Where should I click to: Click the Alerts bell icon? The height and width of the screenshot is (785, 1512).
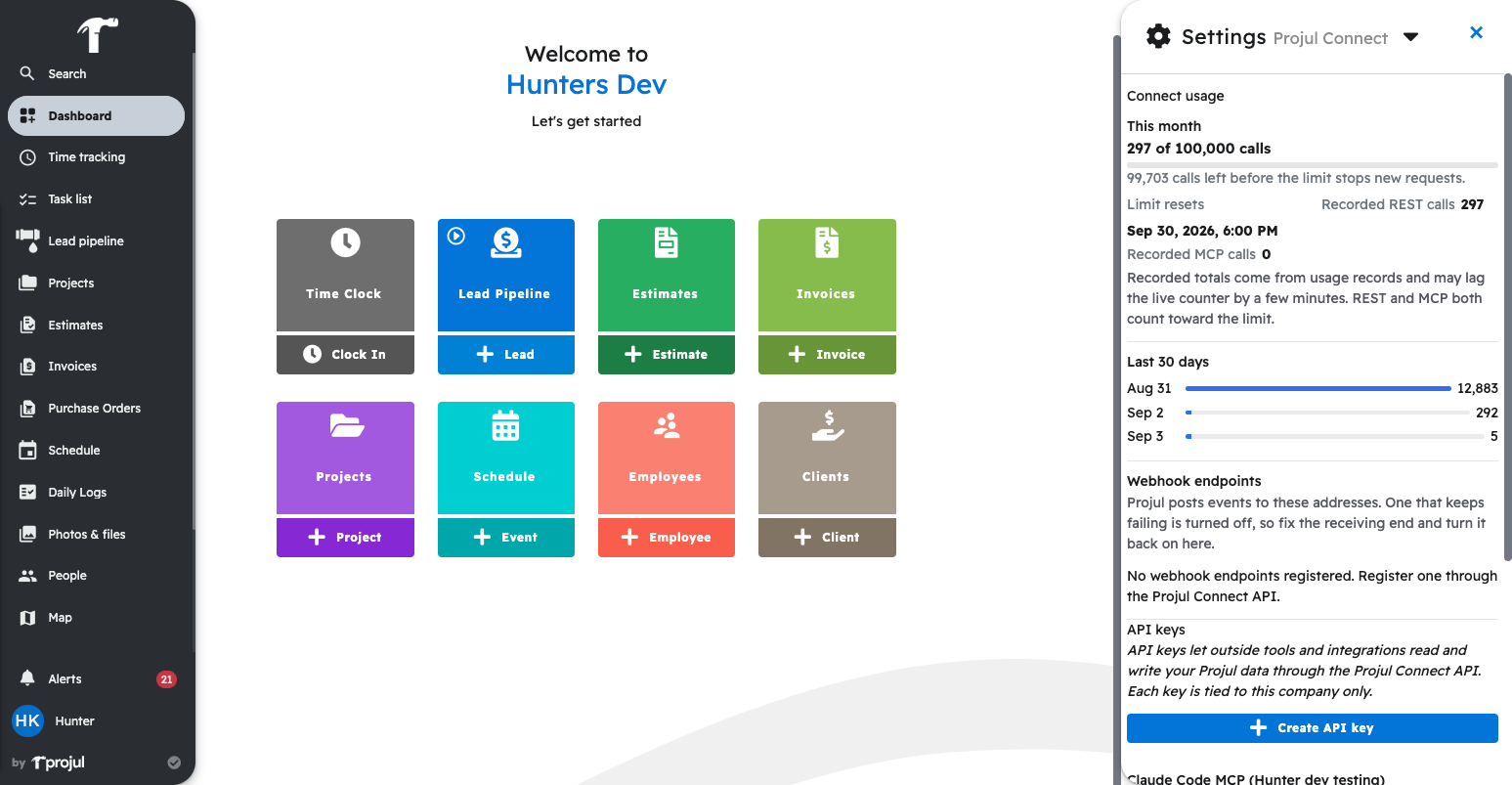point(27,678)
